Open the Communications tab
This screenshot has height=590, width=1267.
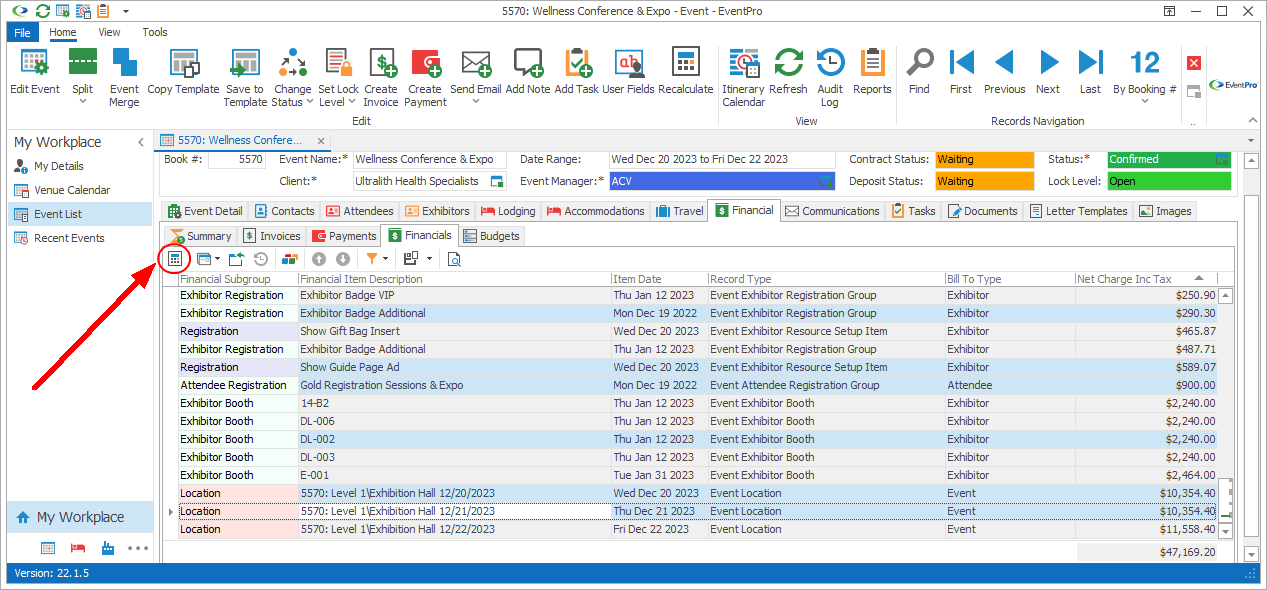click(831, 211)
